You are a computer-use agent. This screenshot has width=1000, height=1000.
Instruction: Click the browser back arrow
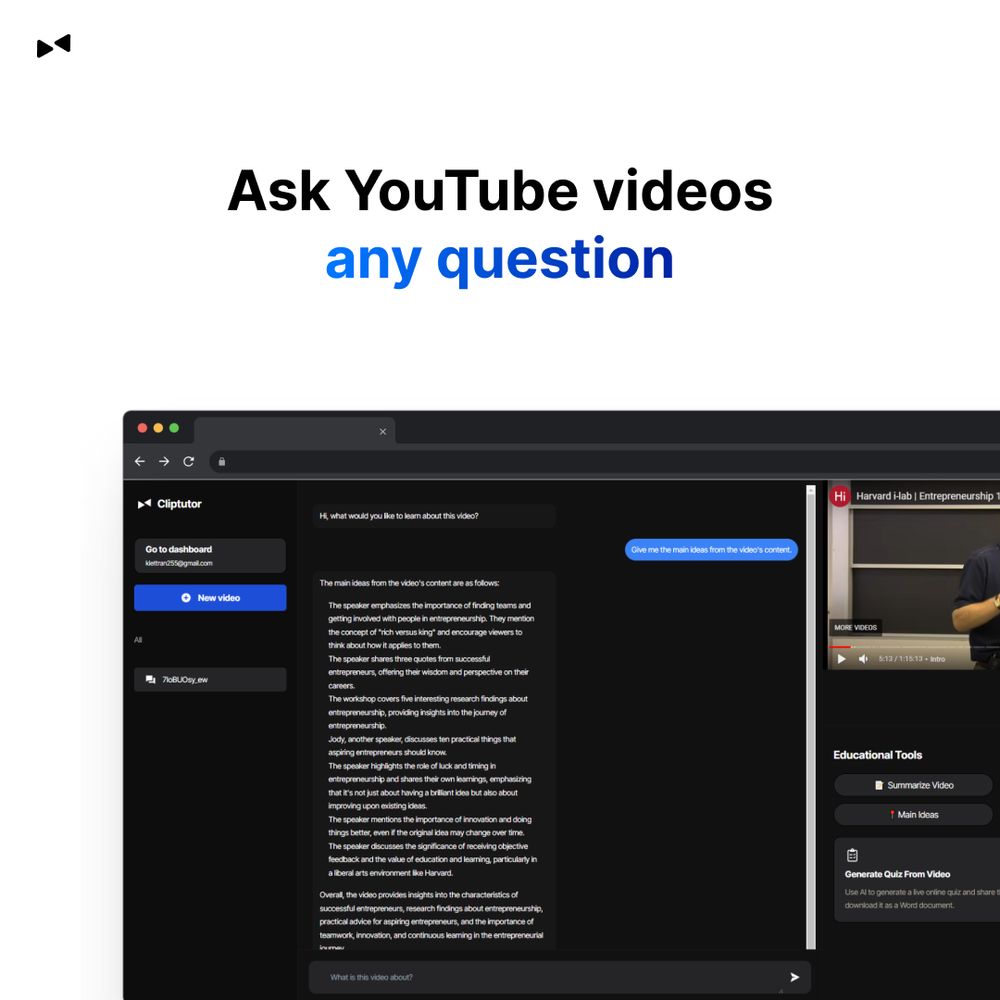pyautogui.click(x=140, y=461)
